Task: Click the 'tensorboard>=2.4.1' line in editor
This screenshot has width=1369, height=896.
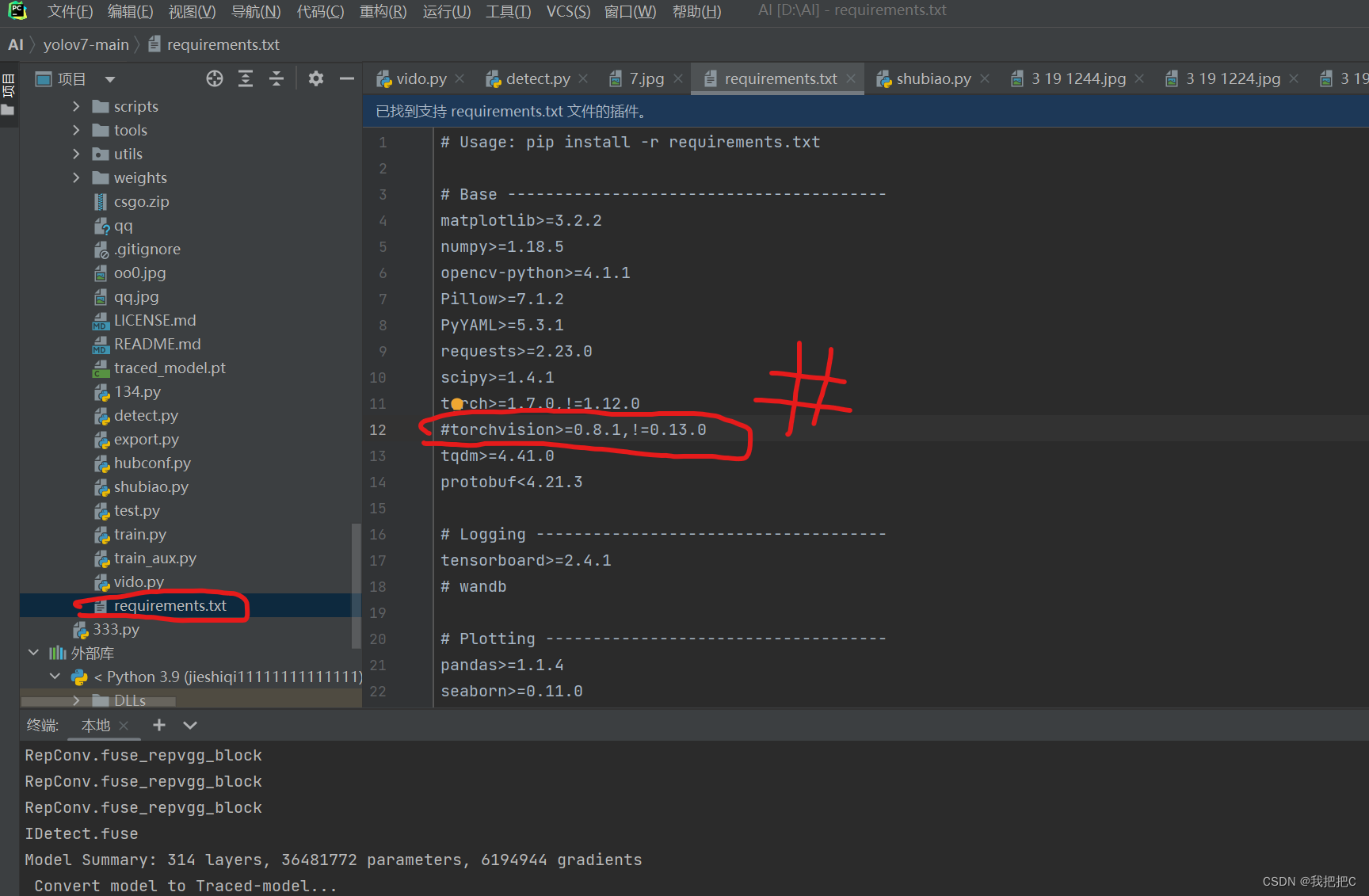Action: point(526,560)
